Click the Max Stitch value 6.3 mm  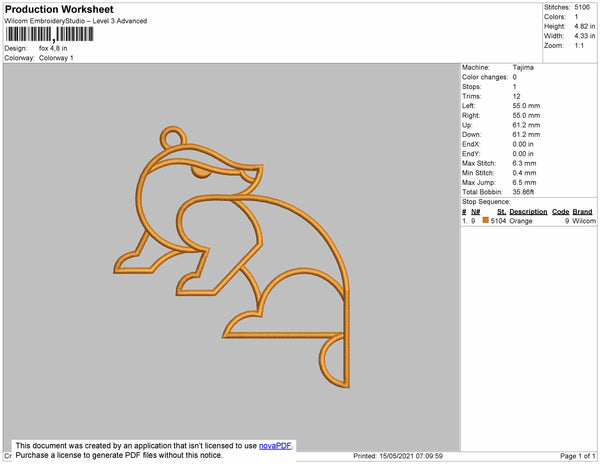click(x=524, y=163)
